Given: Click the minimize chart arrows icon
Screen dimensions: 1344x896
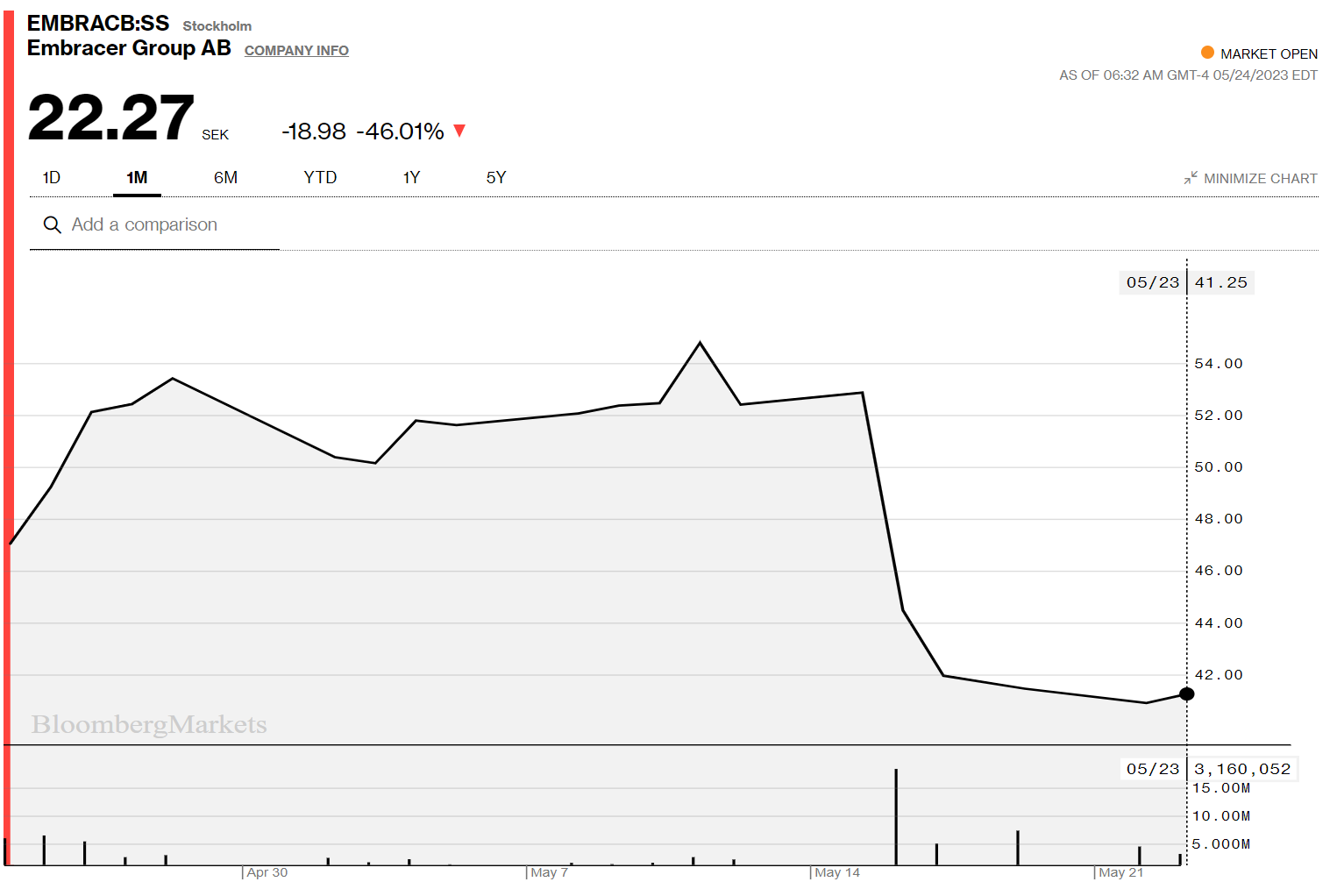Looking at the screenshot, I should point(1191,178).
